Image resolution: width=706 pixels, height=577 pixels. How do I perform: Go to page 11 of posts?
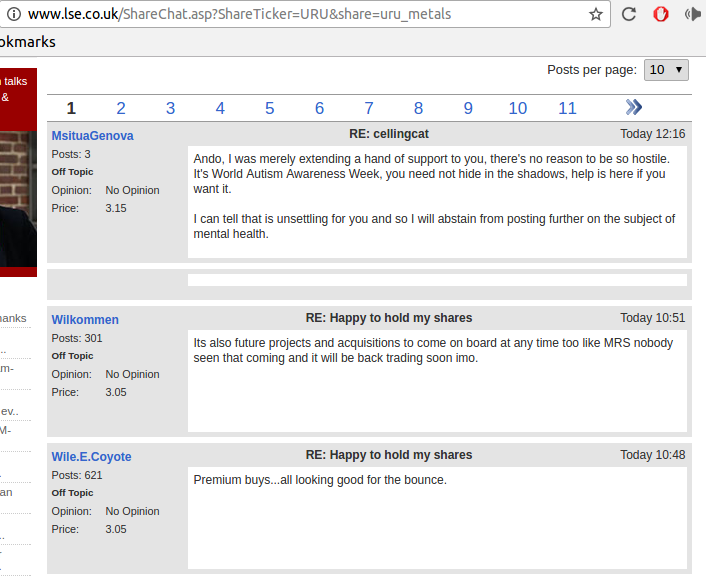pos(567,108)
